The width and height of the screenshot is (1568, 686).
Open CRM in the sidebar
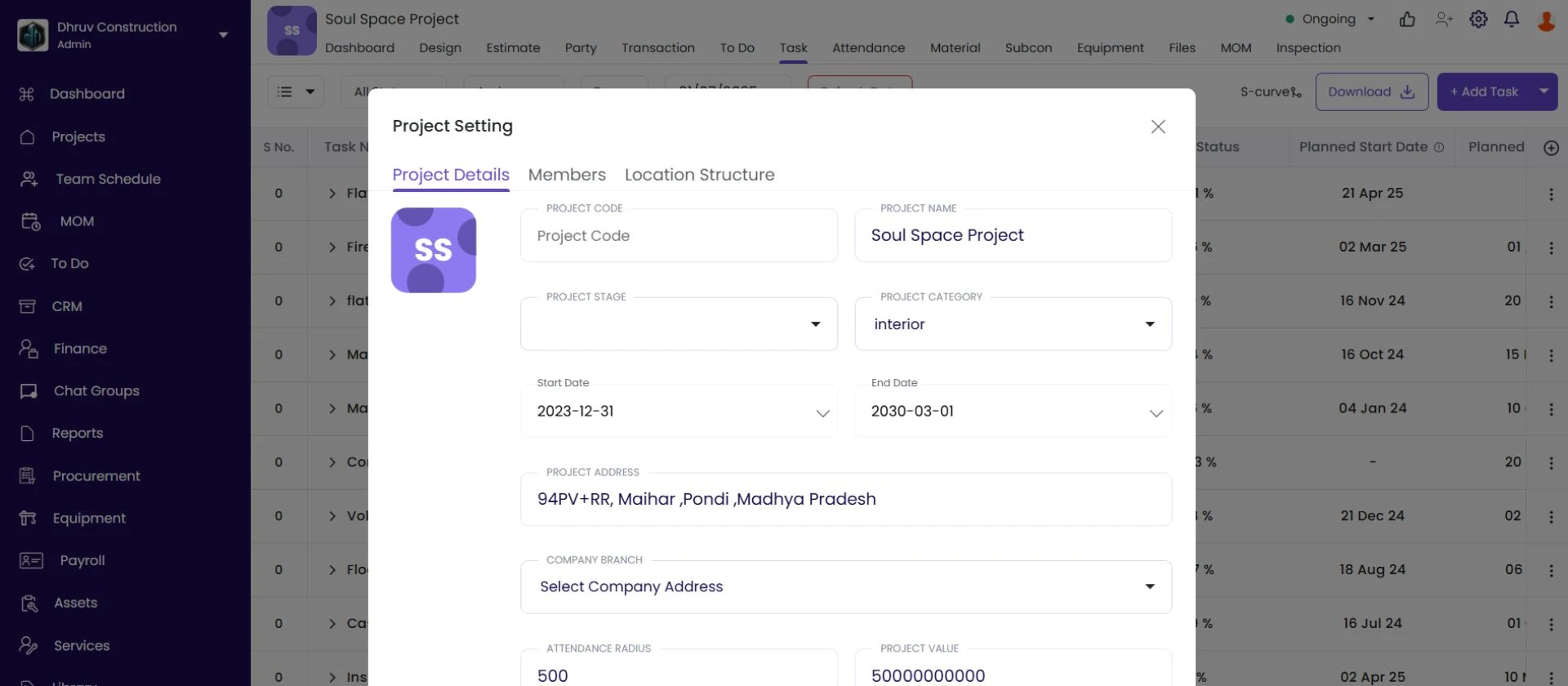tap(66, 306)
